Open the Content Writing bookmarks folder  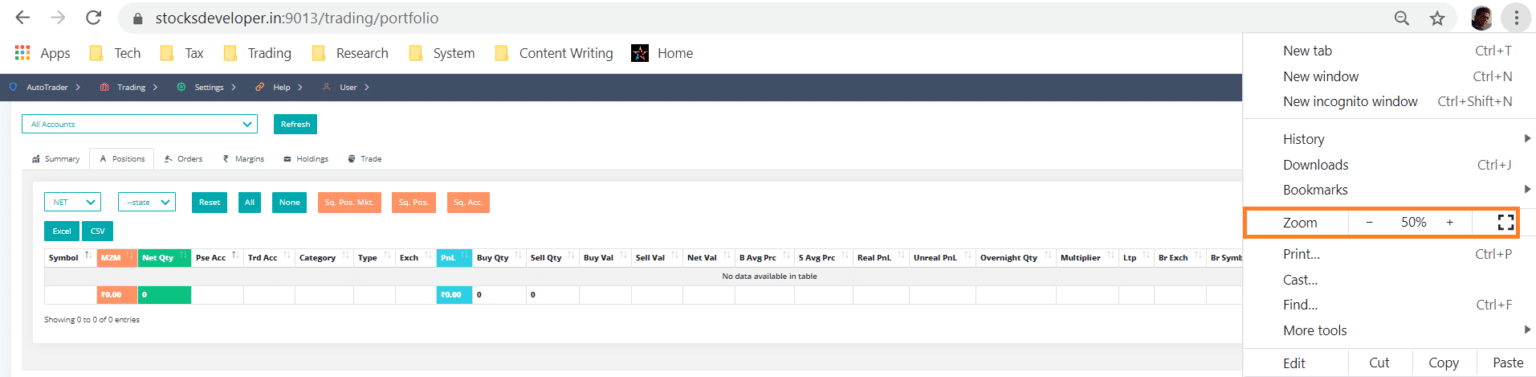554,53
